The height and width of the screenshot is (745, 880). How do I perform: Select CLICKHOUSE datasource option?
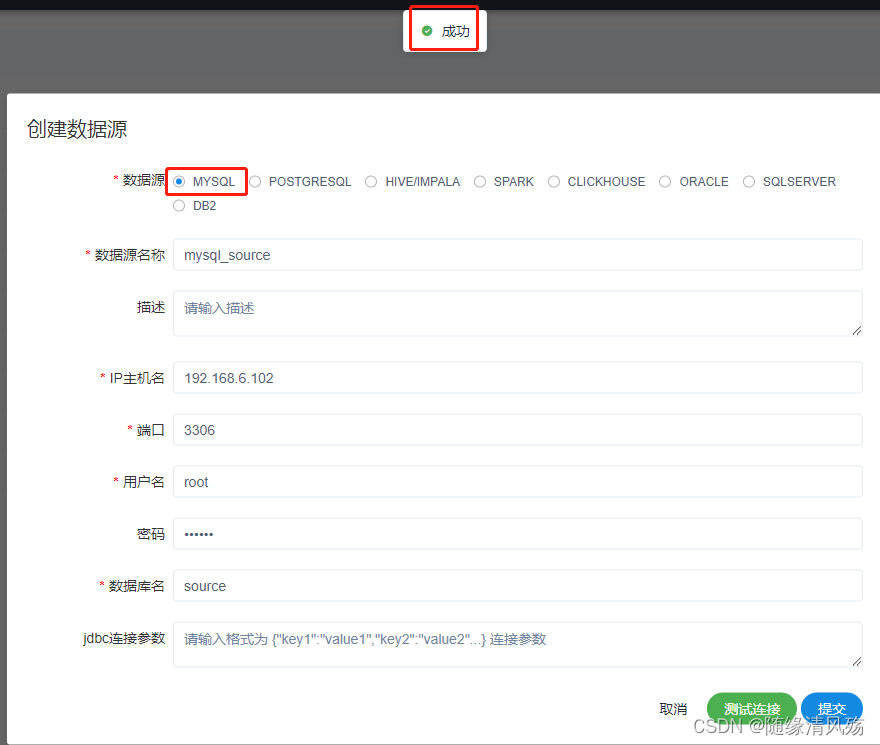coord(554,181)
